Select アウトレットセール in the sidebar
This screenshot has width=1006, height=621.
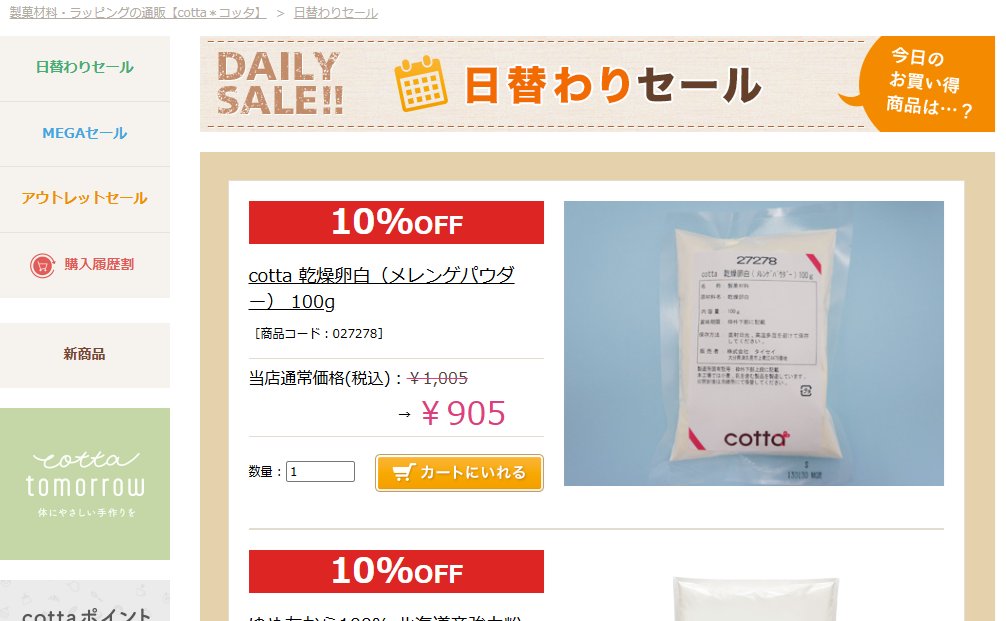85,198
